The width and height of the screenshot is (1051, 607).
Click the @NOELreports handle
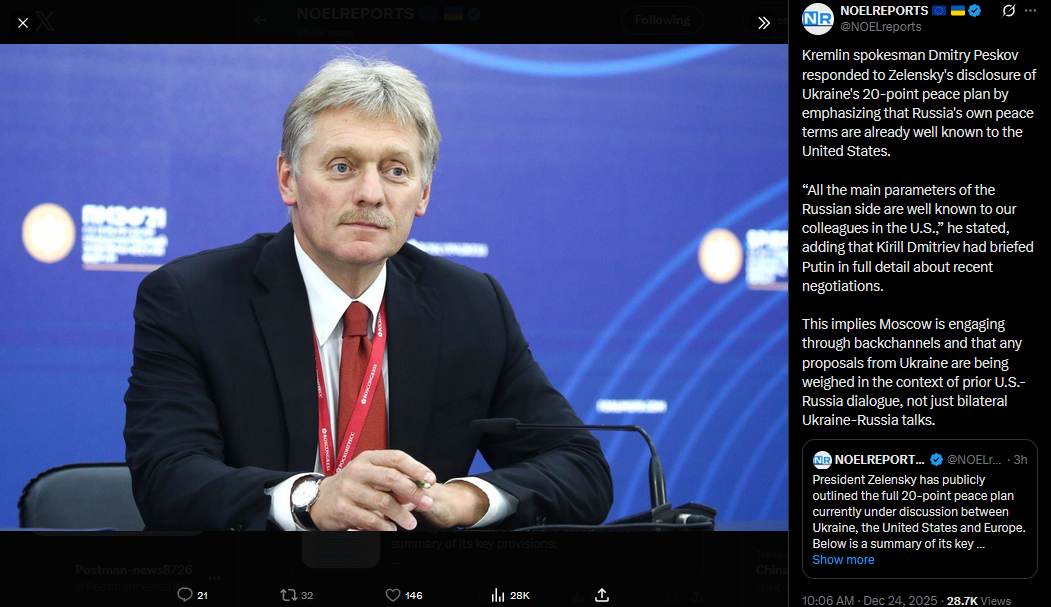(881, 27)
